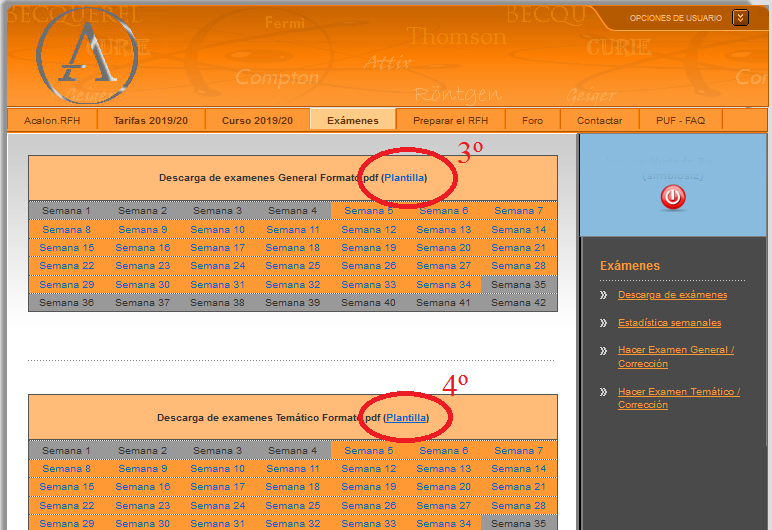Go to the Preparar el RFH tab
Viewport: 772px width, 530px height.
[x=450, y=120]
